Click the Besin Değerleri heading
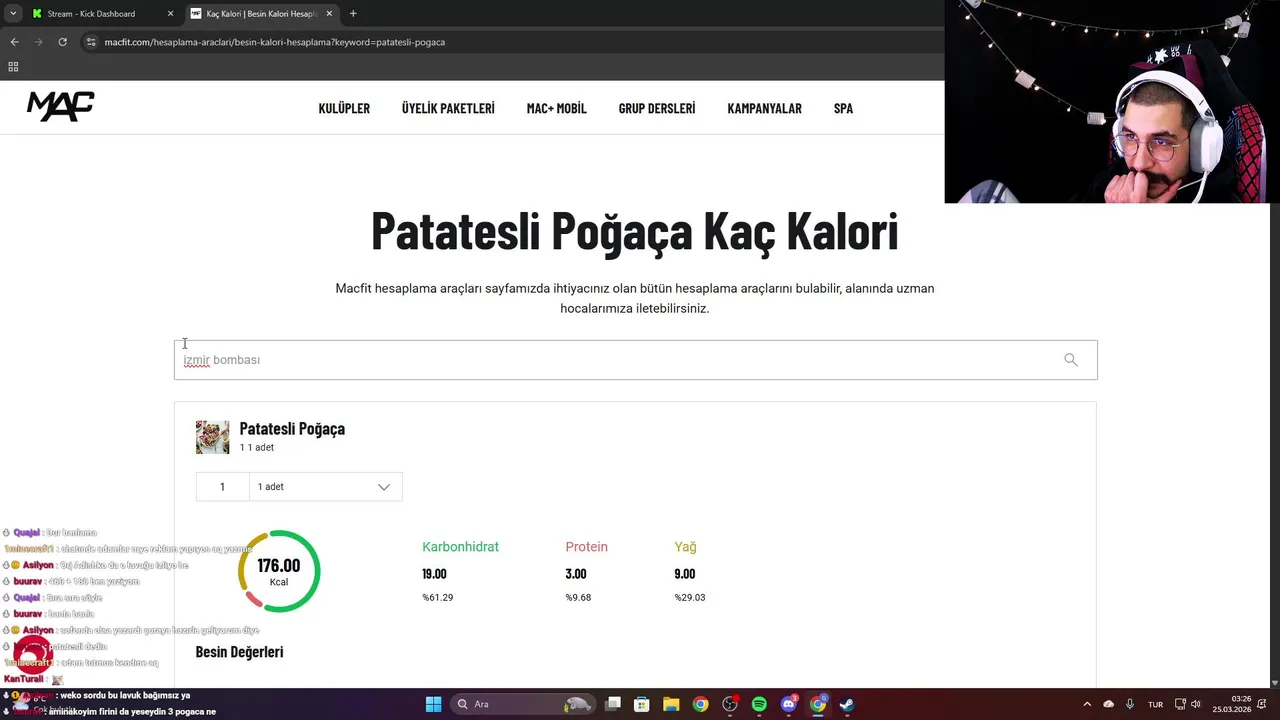The width and height of the screenshot is (1280, 720). point(239,652)
